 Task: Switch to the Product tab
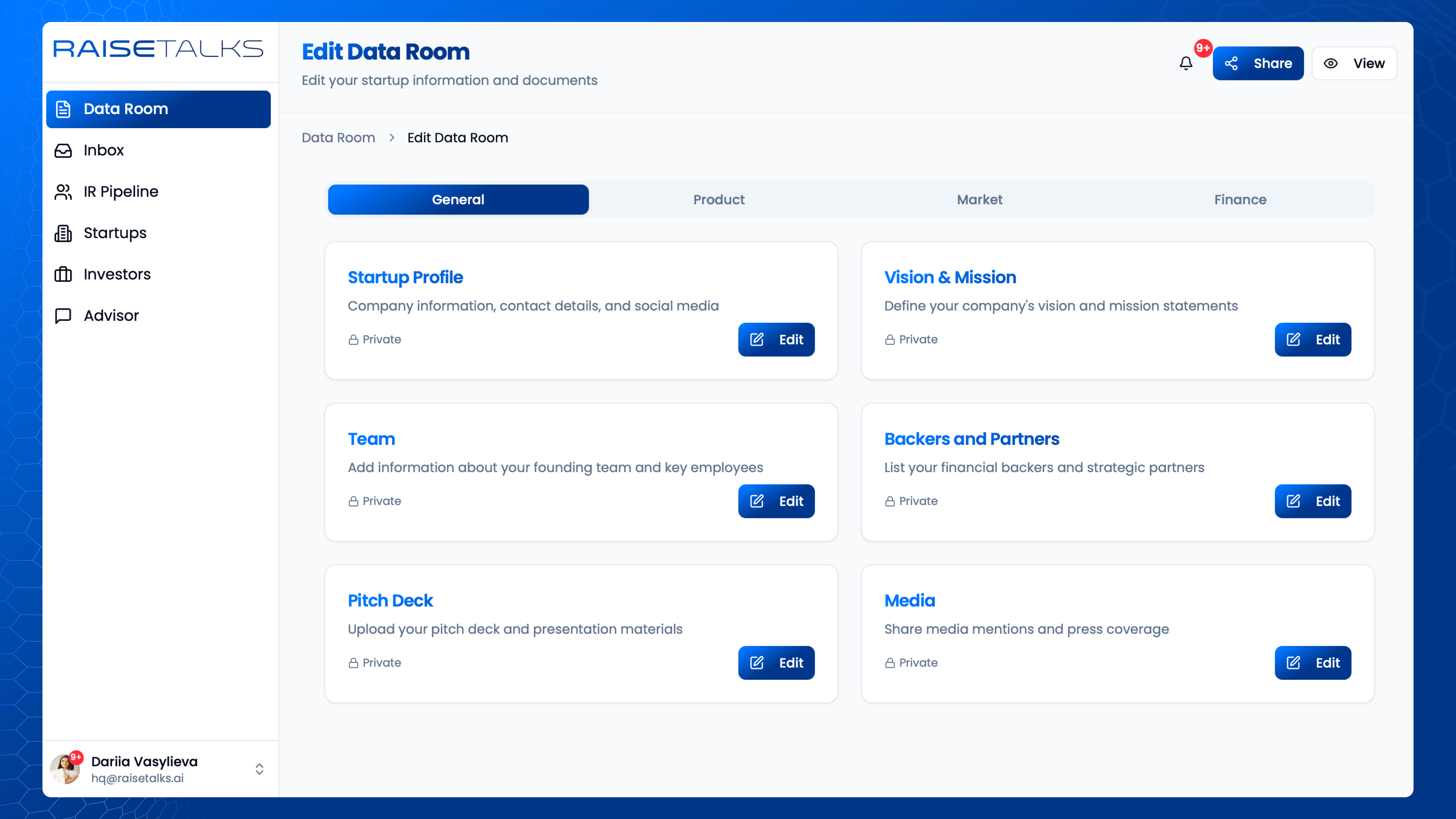[x=719, y=199]
